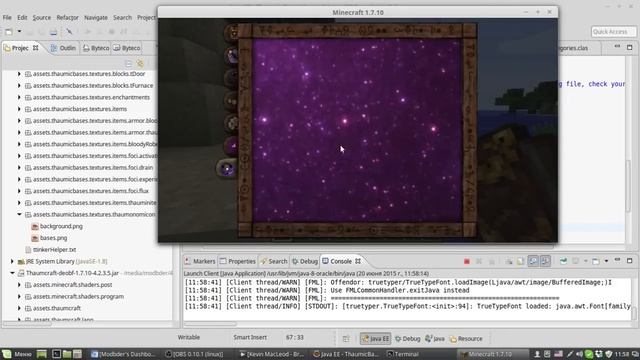Screen dimensions: 640x360
Task: Open the Source menu
Action: [x=42, y=18]
